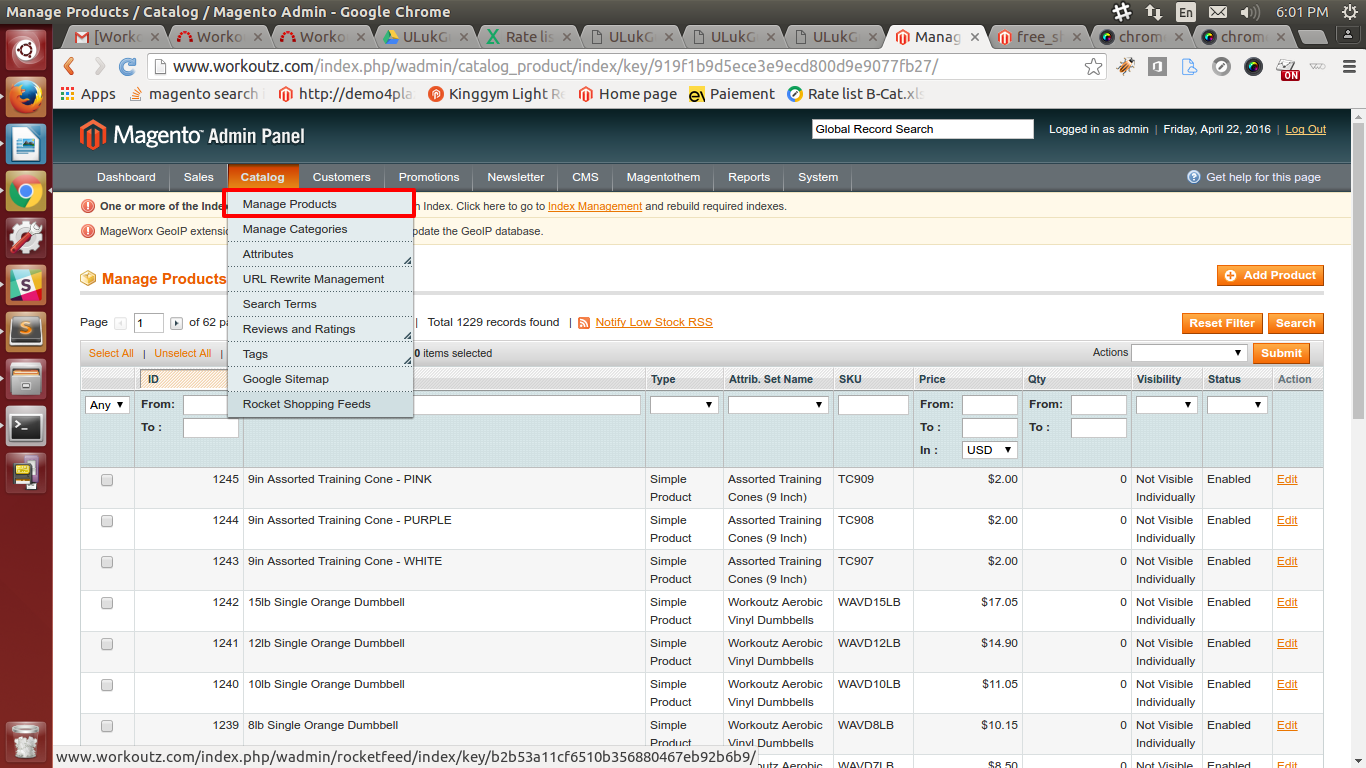
Task: Go back using the browser back arrow
Action: (x=69, y=67)
